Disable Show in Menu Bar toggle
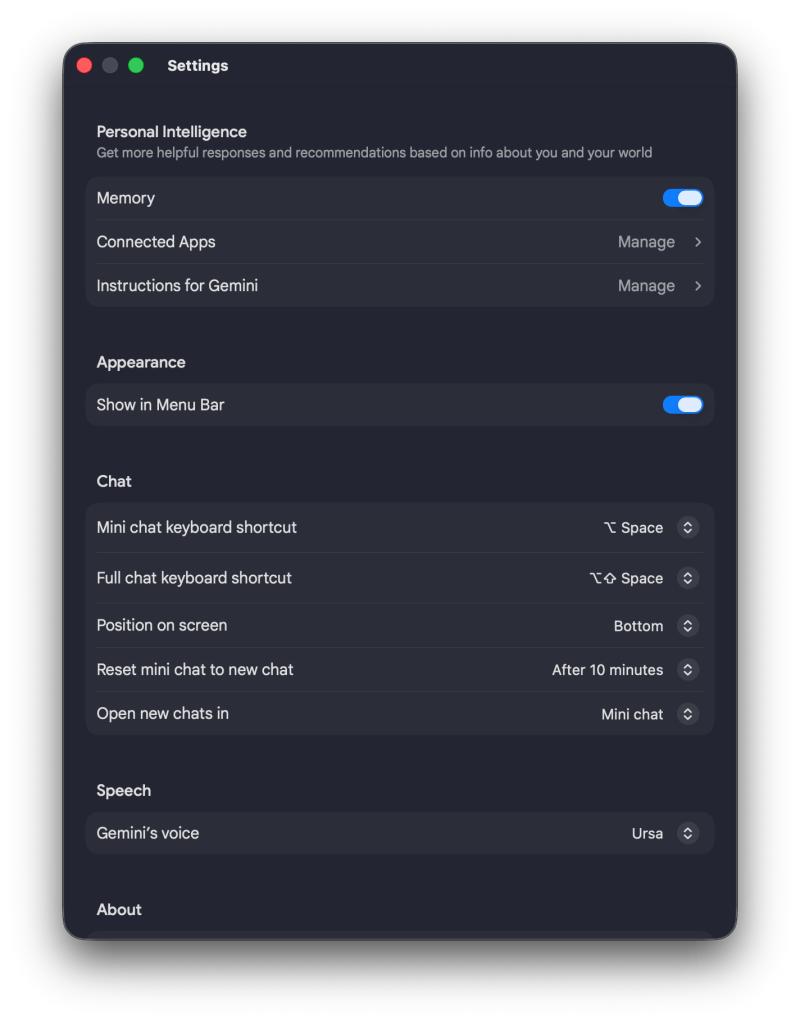This screenshot has width=800, height=1023. coord(682,405)
